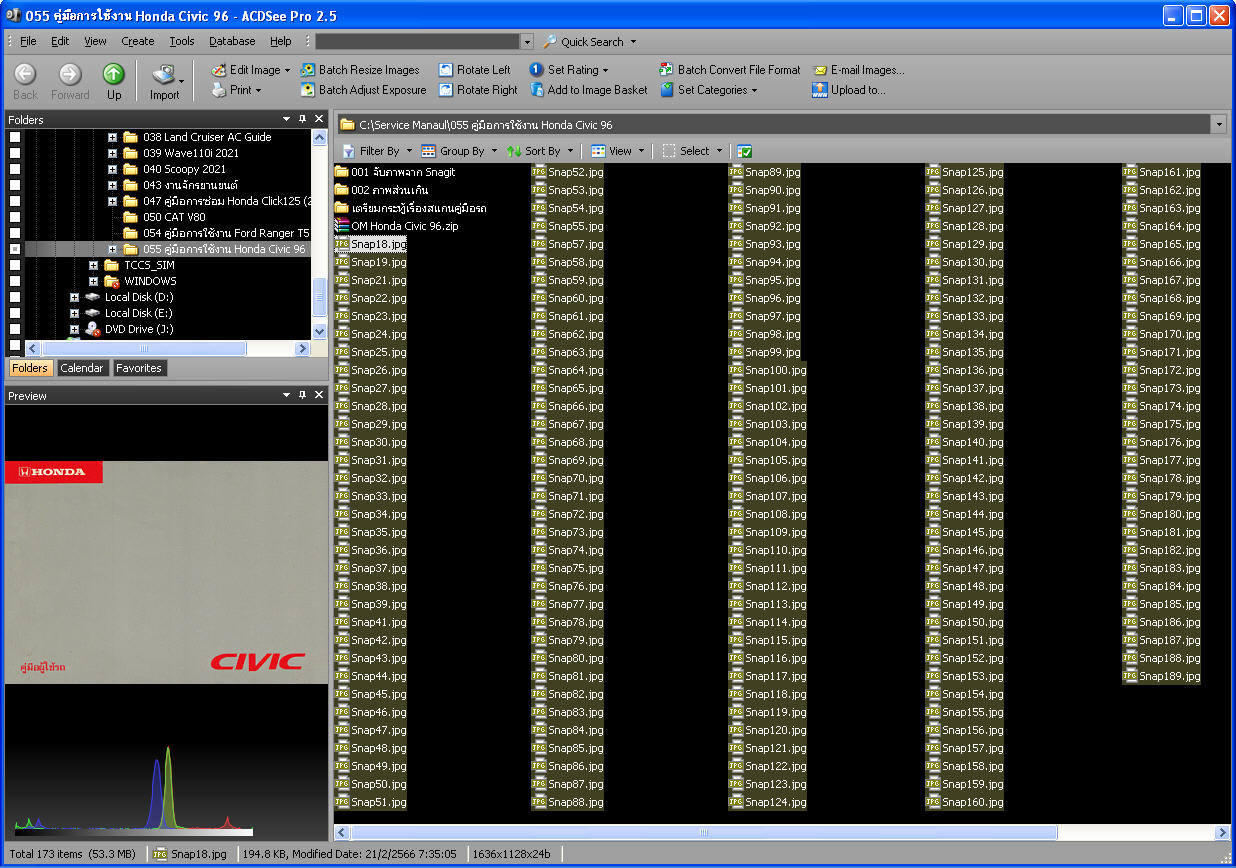Click the View mode icon
Image resolution: width=1236 pixels, height=868 pixels.
click(598, 151)
